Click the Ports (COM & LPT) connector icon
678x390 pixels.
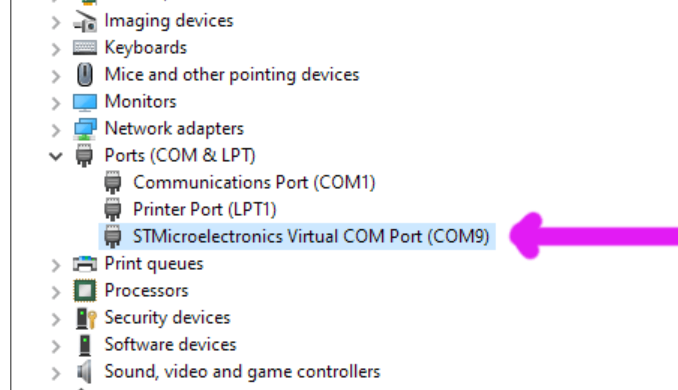(x=84, y=156)
